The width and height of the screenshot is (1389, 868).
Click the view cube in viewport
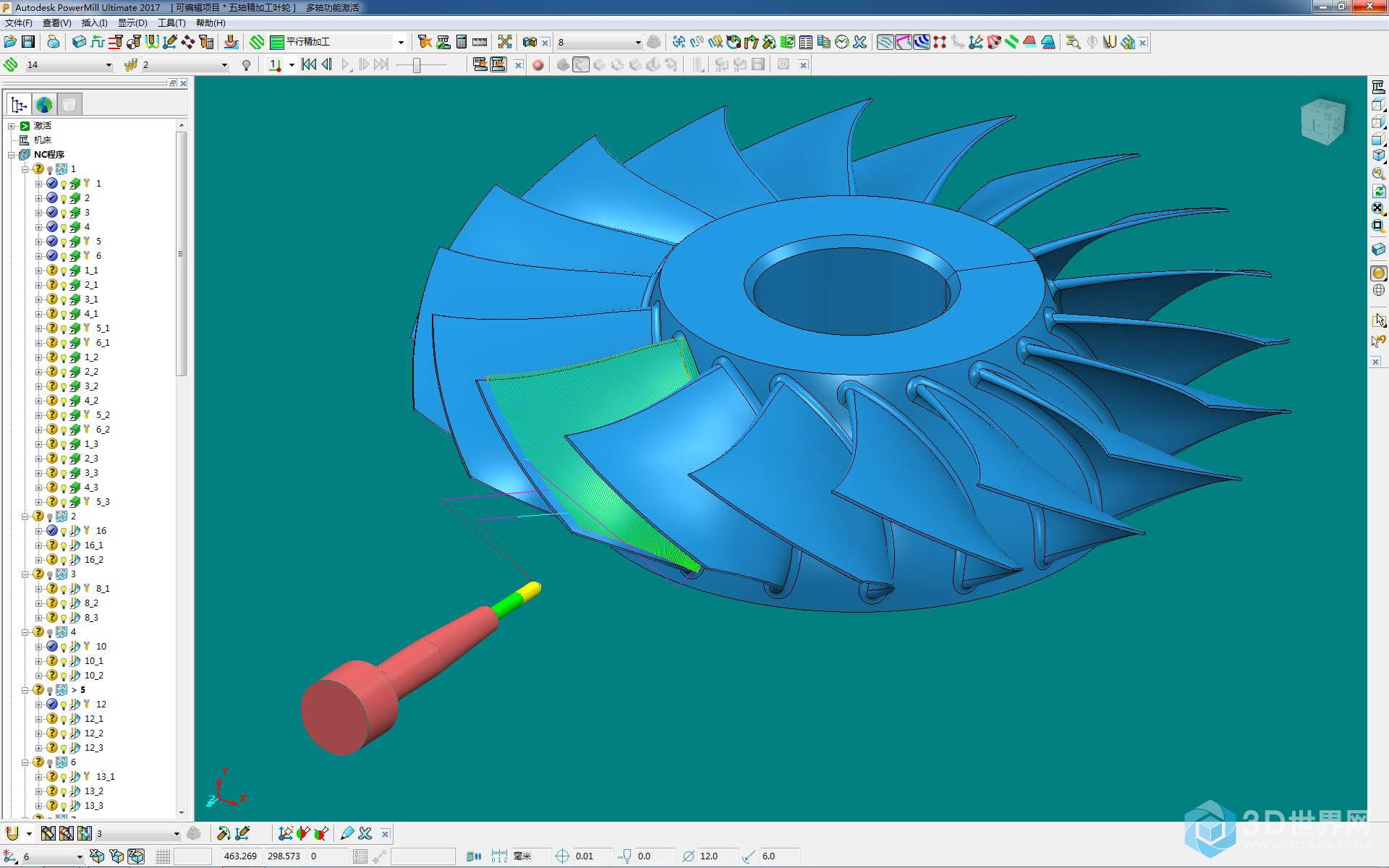click(x=1323, y=122)
